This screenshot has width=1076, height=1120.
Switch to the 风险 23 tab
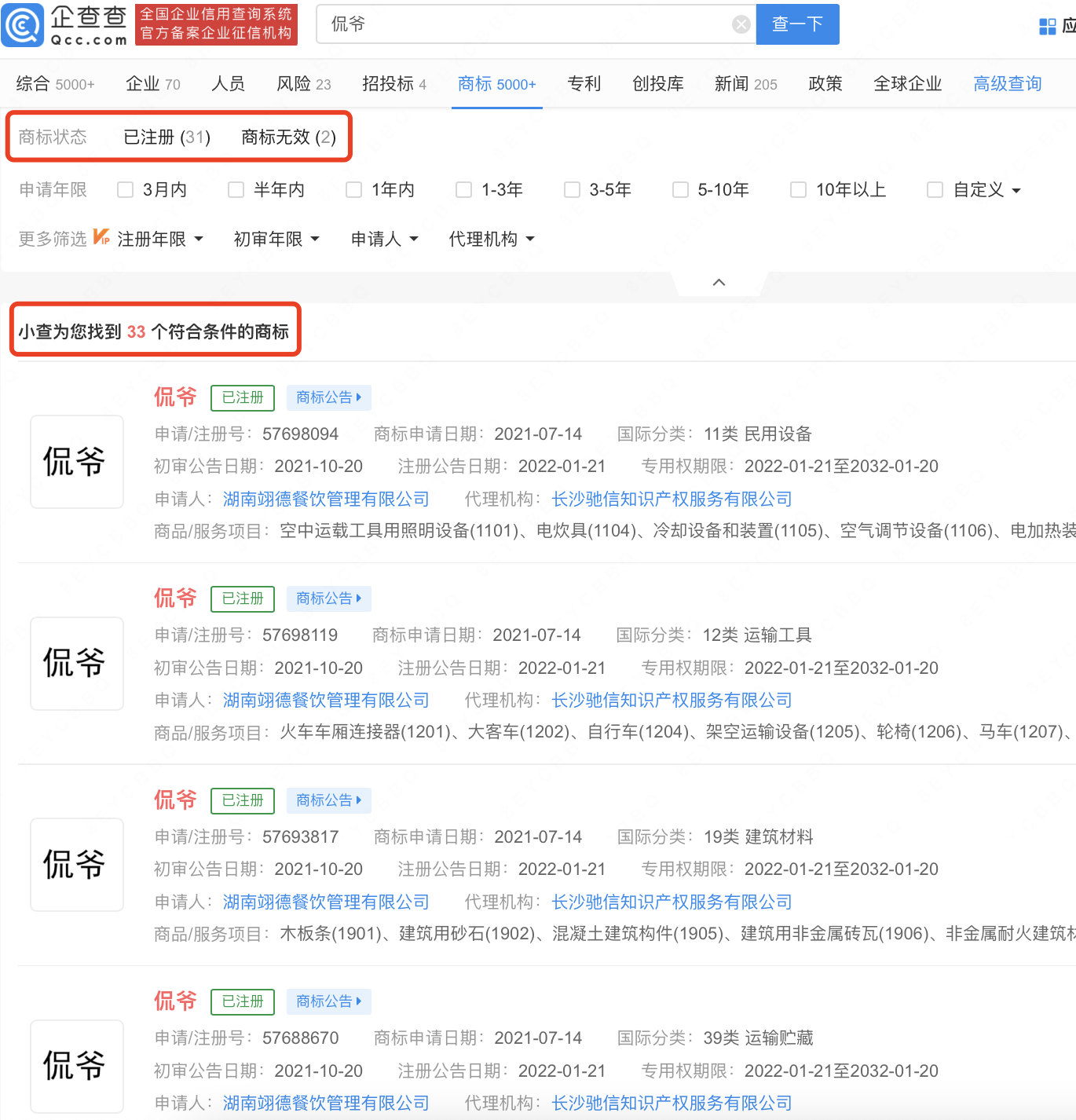pyautogui.click(x=304, y=83)
